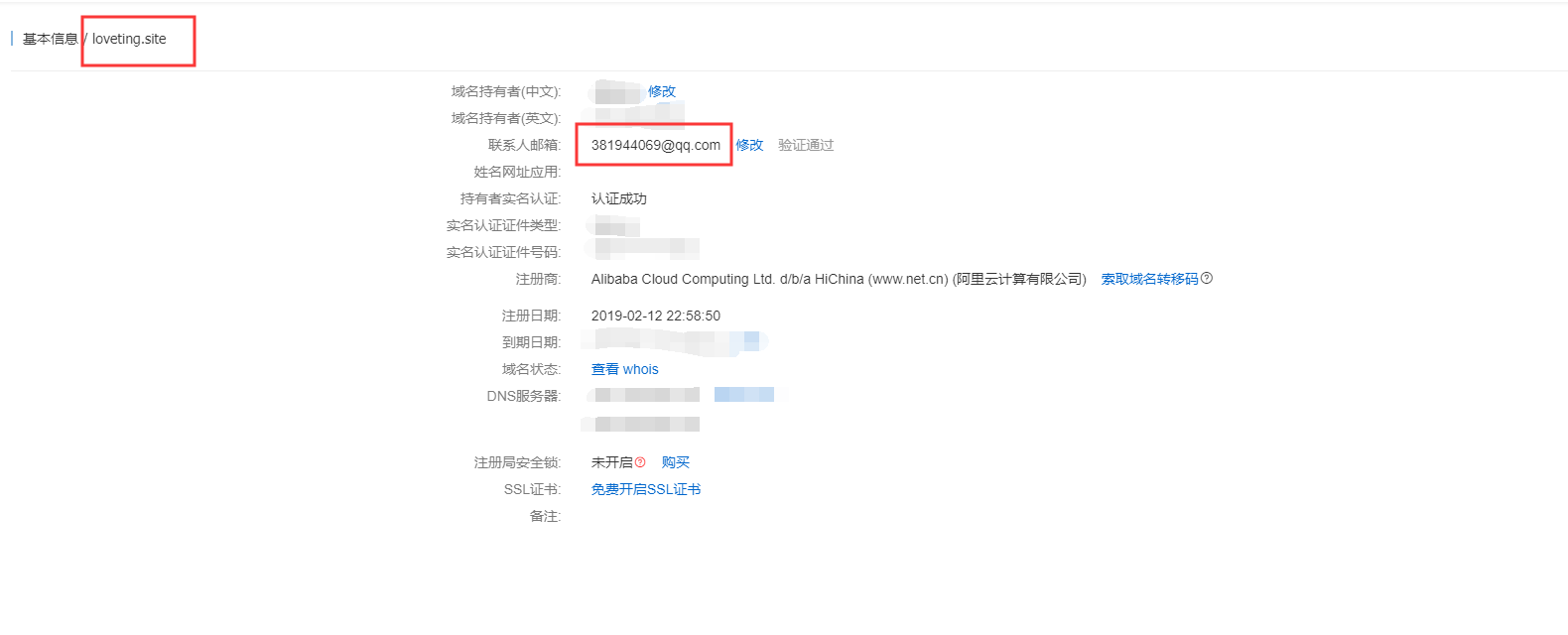Click the 认证成功 verification status
The width and height of the screenshot is (1568, 635).
coord(619,198)
